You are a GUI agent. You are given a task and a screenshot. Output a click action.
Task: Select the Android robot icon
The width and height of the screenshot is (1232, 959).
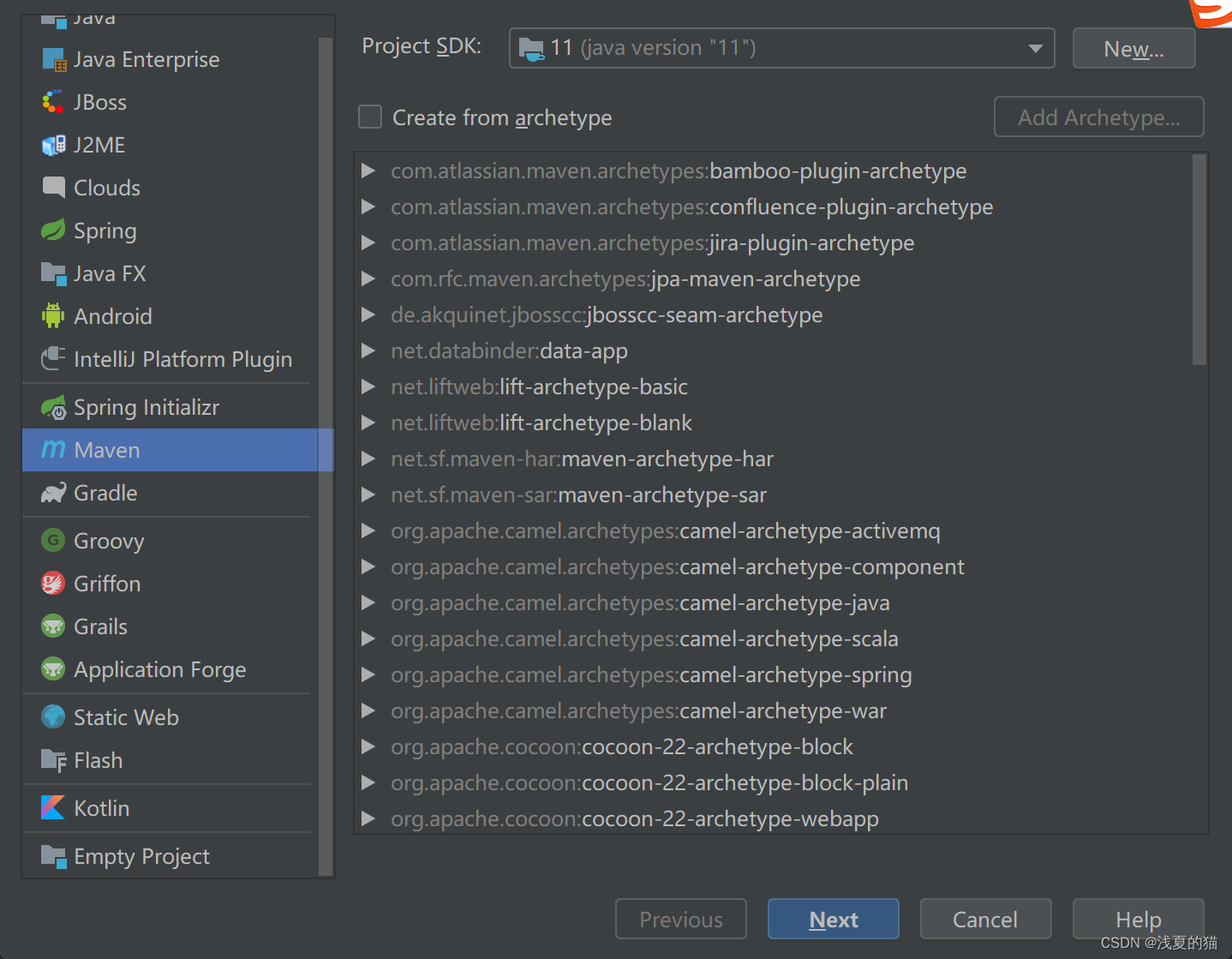[53, 316]
